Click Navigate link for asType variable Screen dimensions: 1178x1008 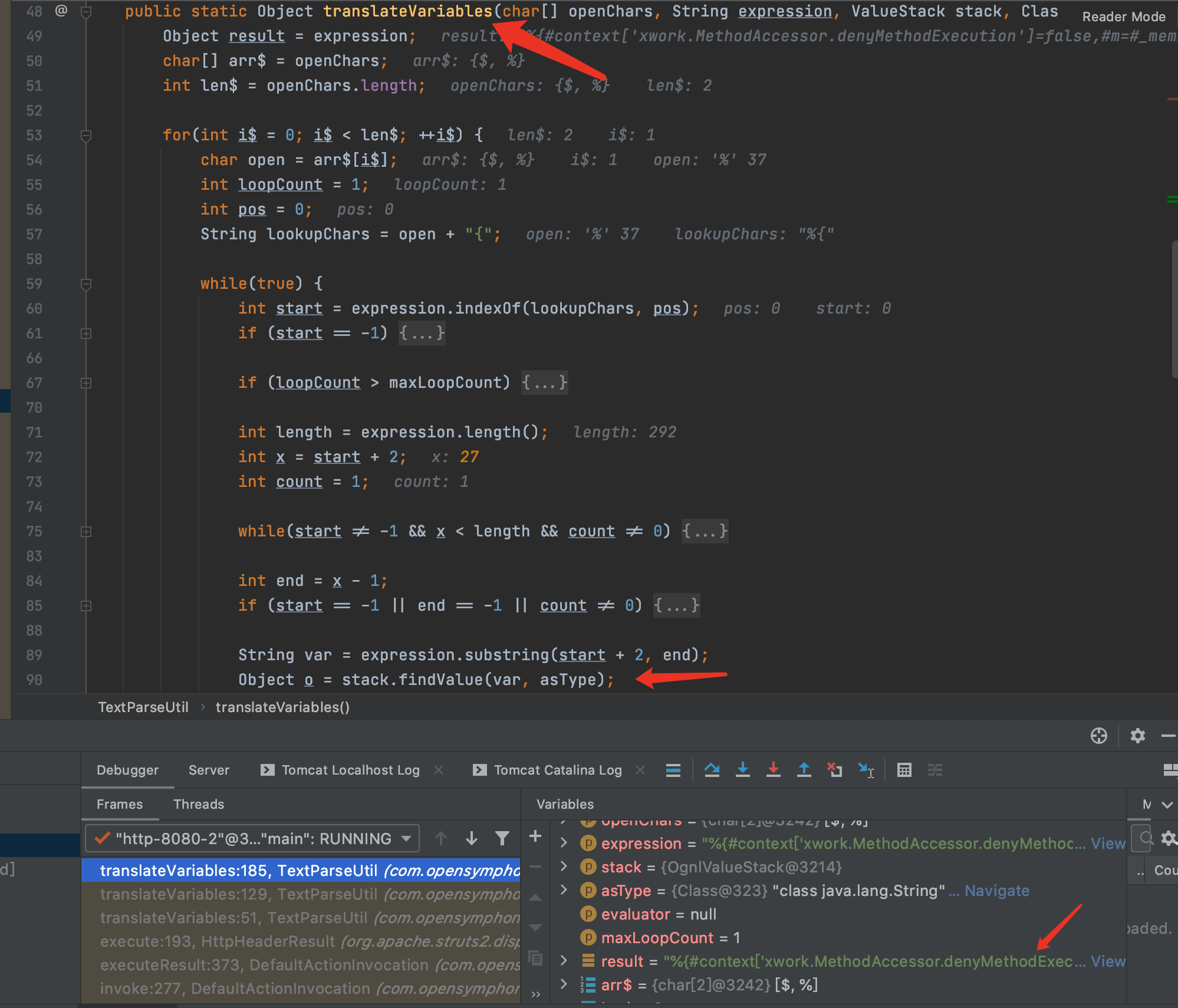tap(997, 890)
